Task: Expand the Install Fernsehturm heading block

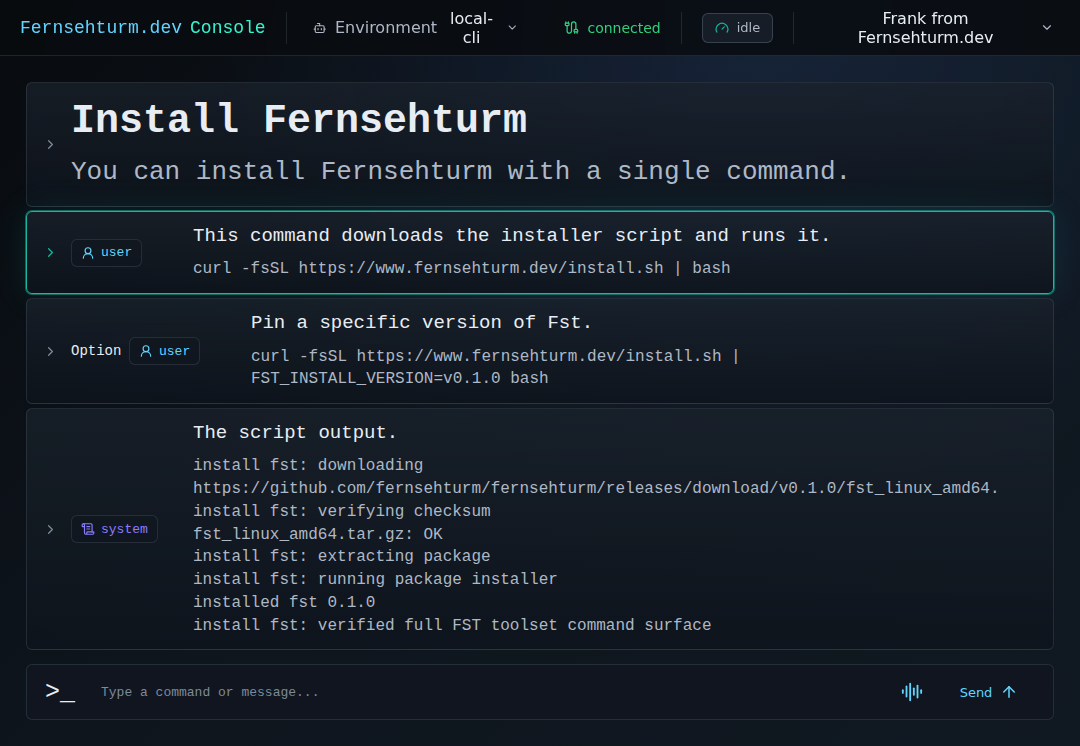Action: tap(50, 145)
